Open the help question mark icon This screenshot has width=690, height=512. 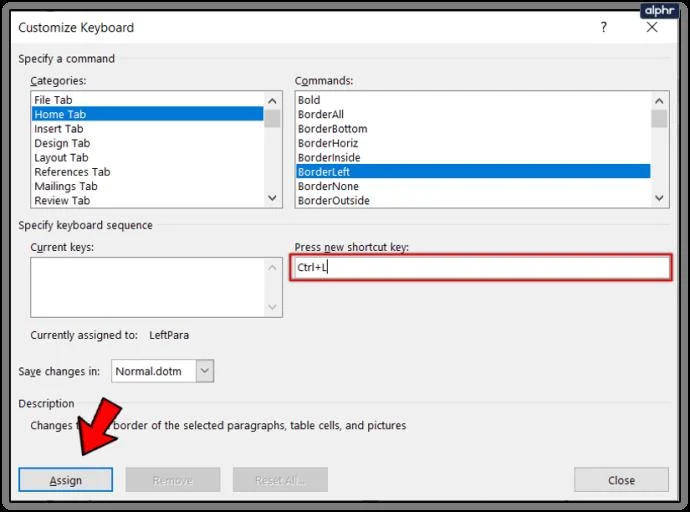(x=604, y=27)
